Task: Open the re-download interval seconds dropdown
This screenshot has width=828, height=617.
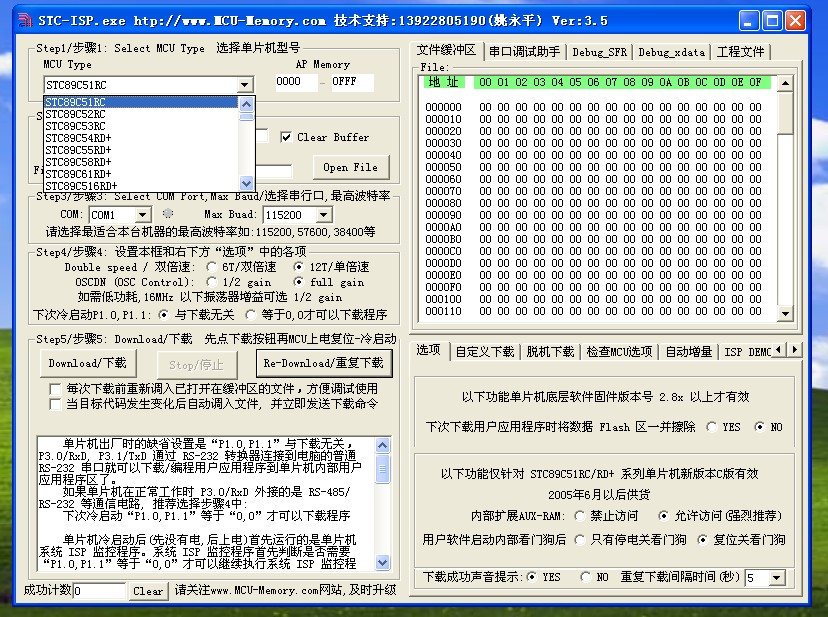Action: tap(777, 578)
